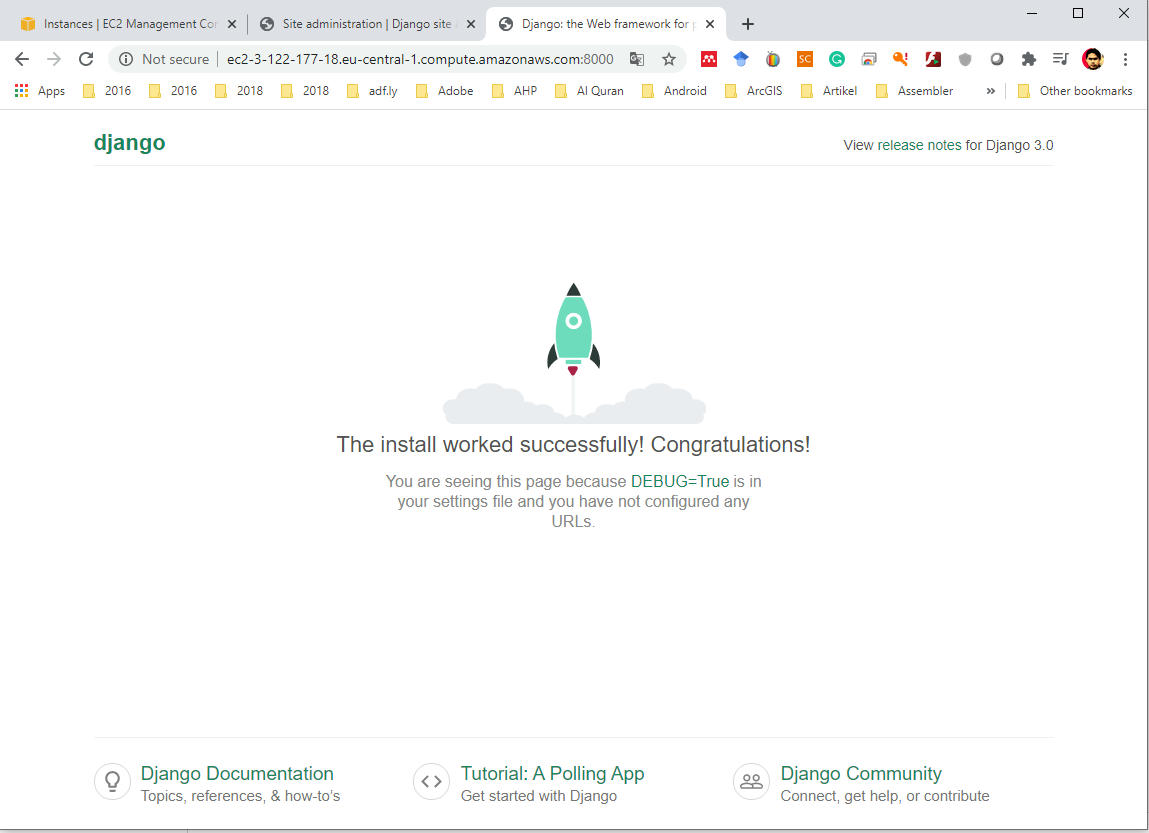Image resolution: width=1149 pixels, height=833 pixels.
Task: Click the DEBUG=True link
Action: (680, 481)
